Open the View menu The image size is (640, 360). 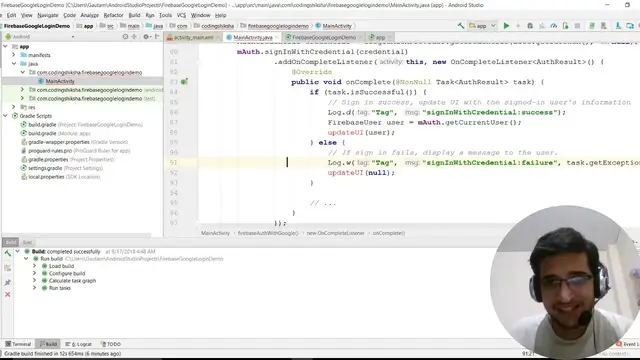click(x=27, y=15)
